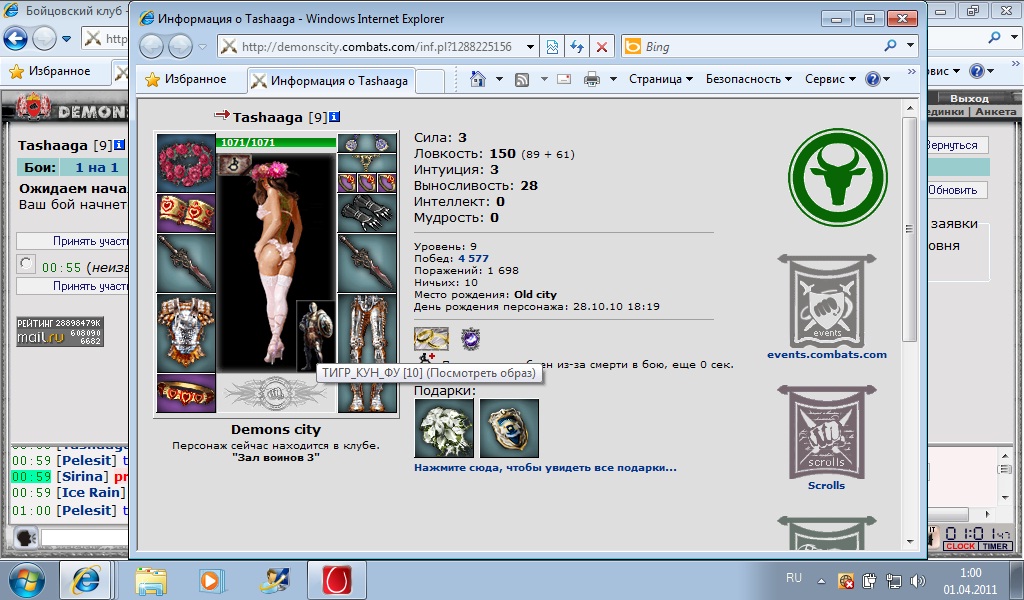Open the white bouquet gift thumbnail

pyautogui.click(x=444, y=428)
